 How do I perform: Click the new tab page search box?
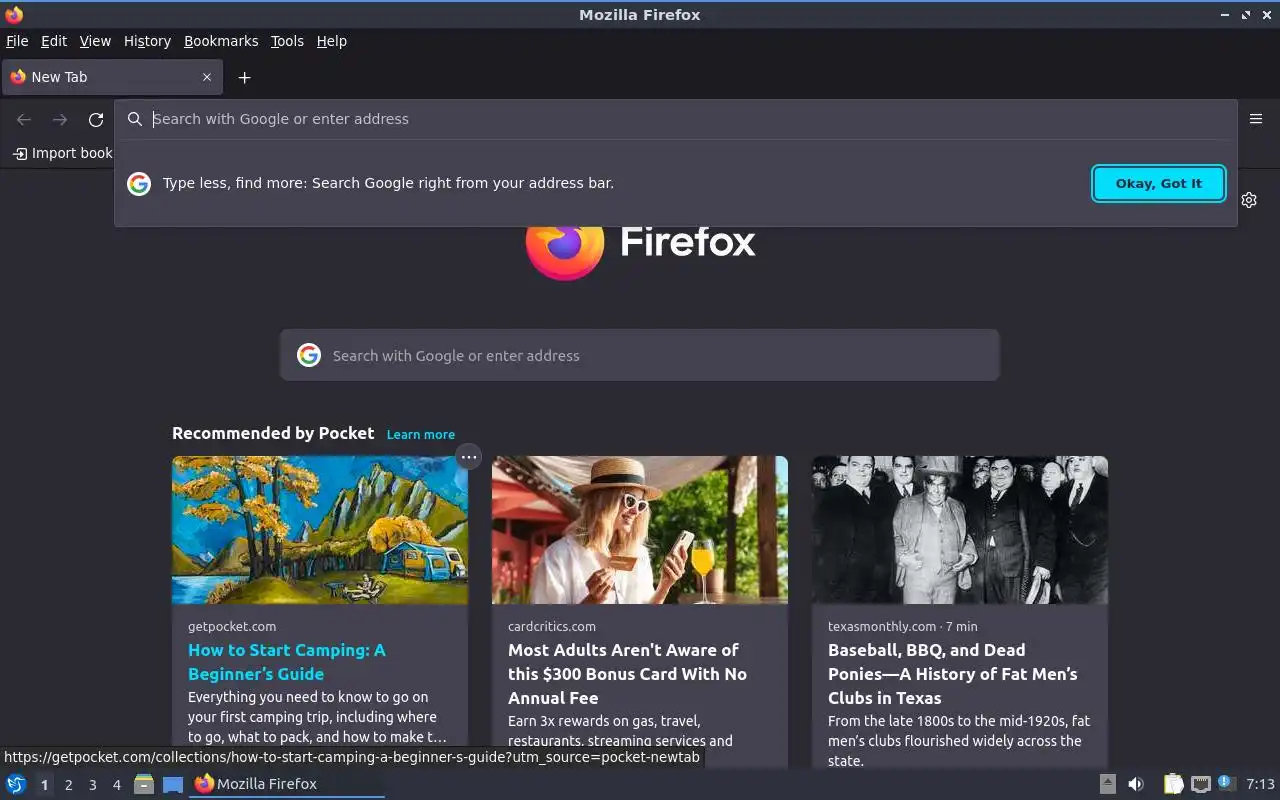(640, 355)
